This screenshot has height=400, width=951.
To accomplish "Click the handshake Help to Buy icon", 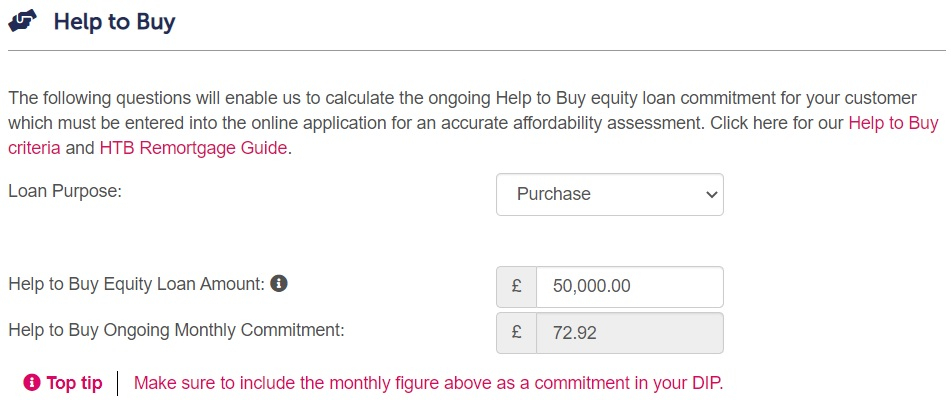I will (23, 22).
